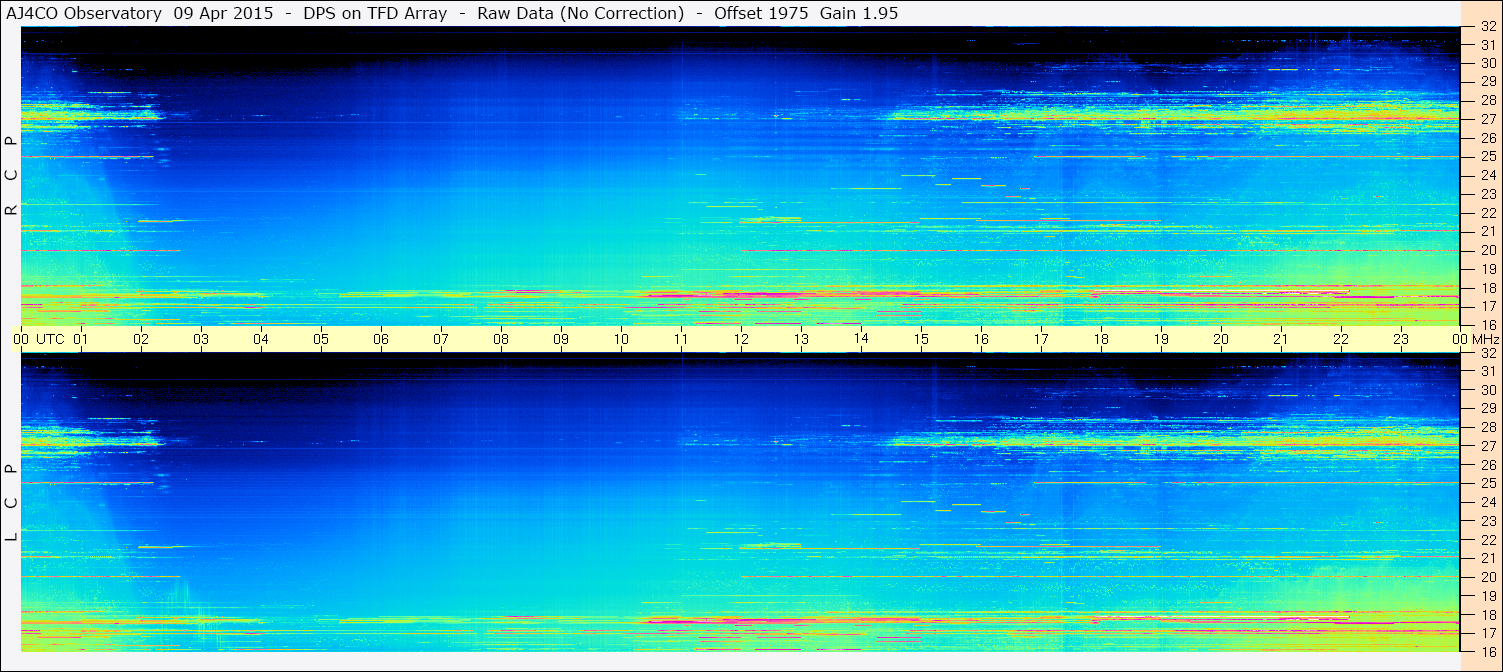Select the 25 MHz tick on the LCP panel
The height and width of the screenshot is (672, 1503).
(1488, 483)
